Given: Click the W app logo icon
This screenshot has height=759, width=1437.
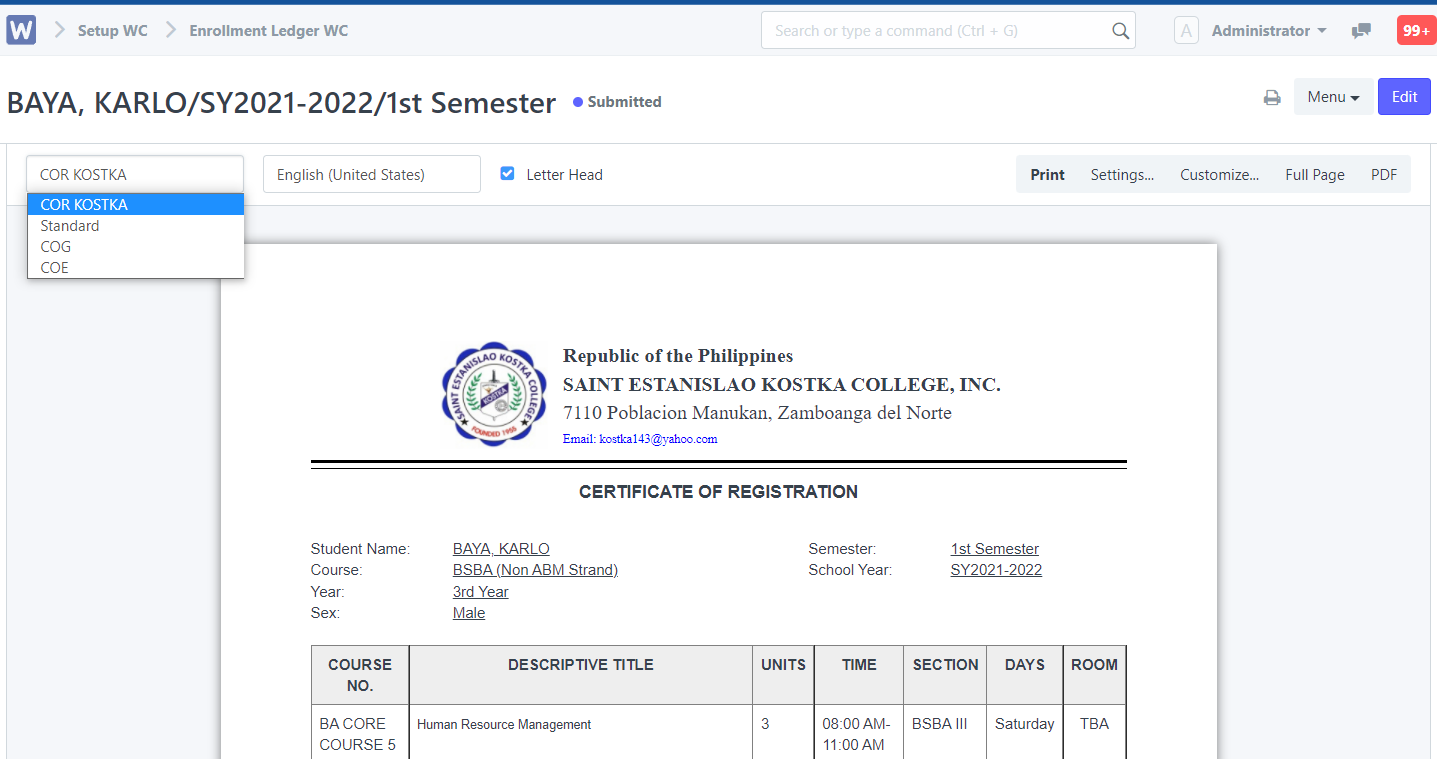Looking at the screenshot, I should click(21, 30).
